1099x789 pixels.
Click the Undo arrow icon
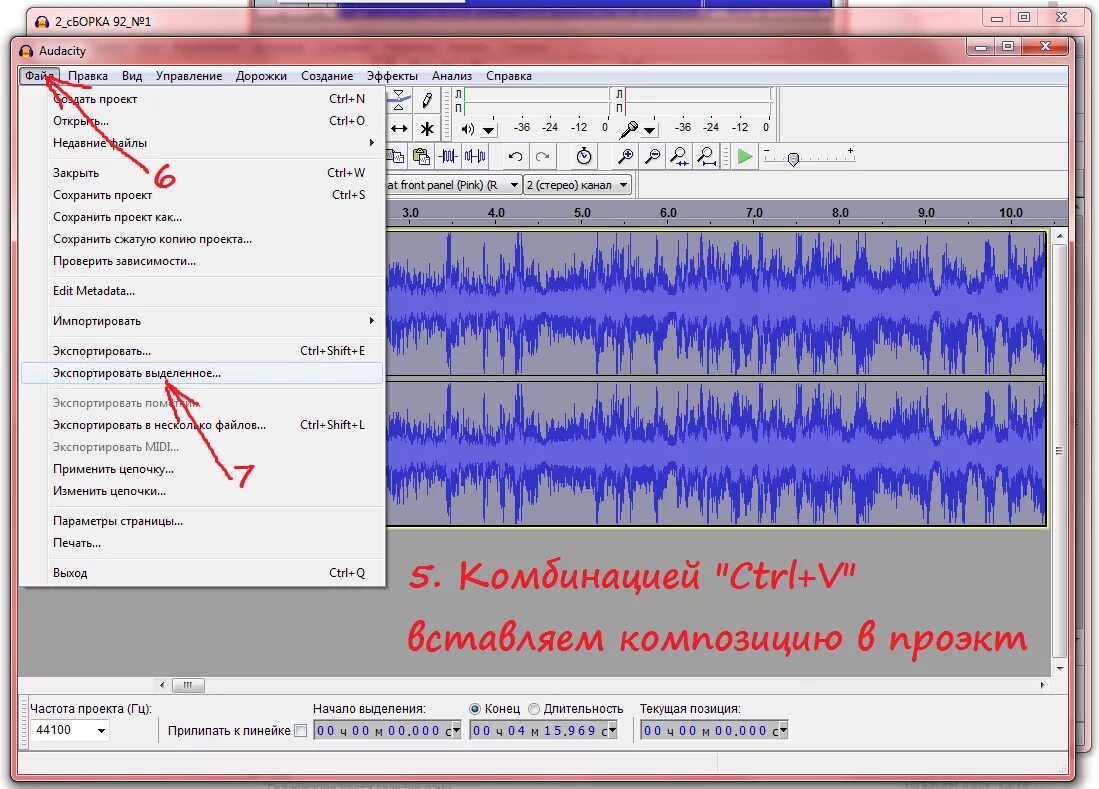point(515,156)
